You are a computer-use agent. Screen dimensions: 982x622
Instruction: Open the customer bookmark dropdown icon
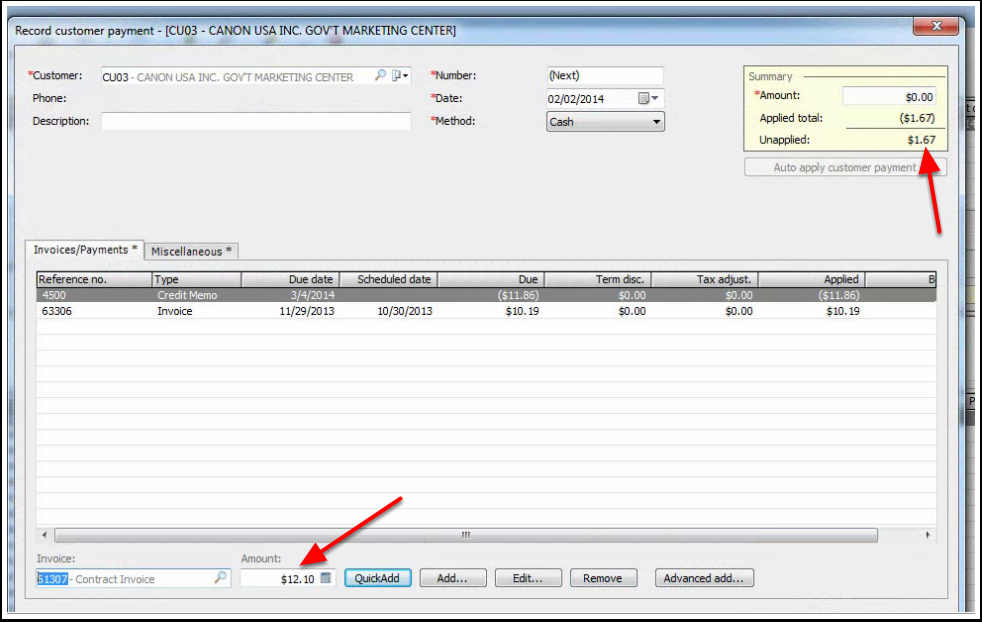400,75
